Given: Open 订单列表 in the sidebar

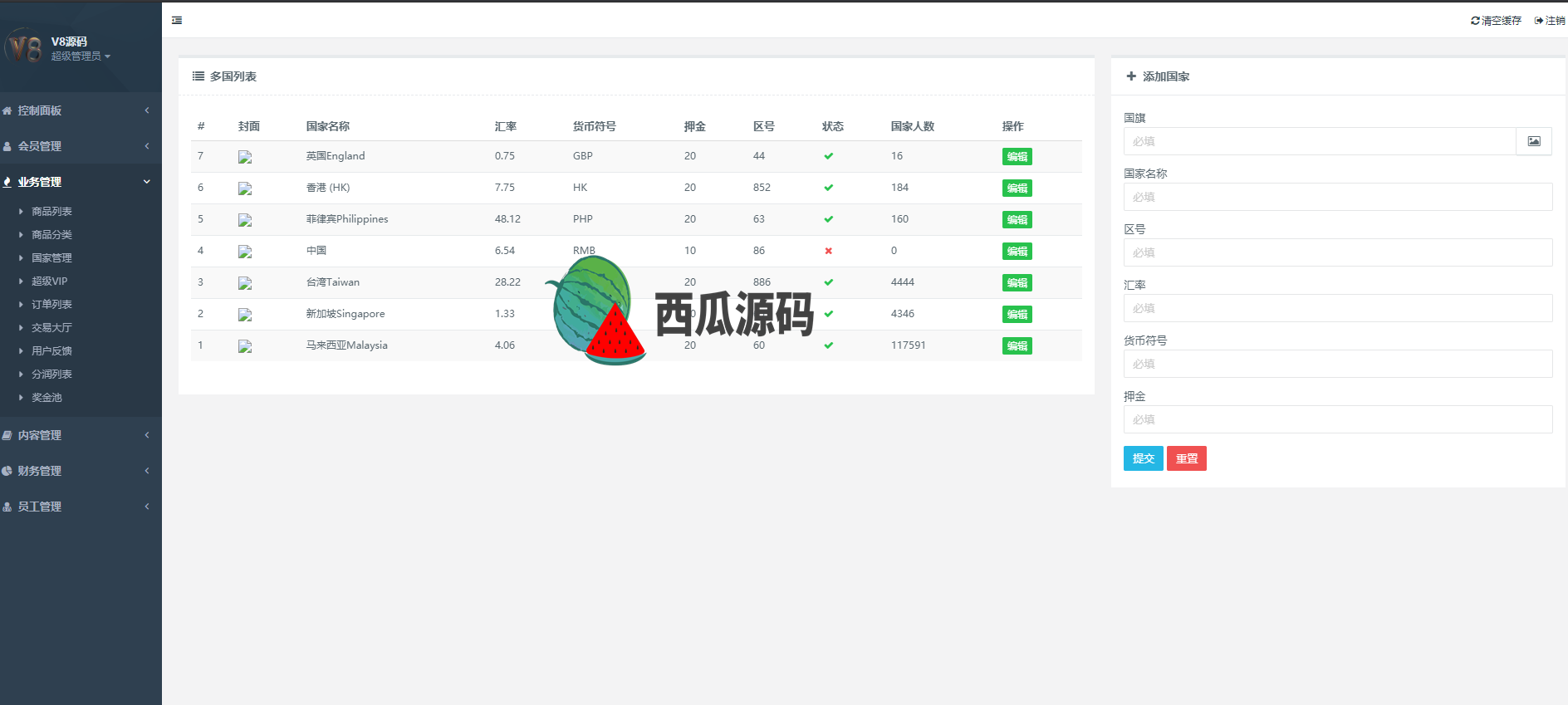Looking at the screenshot, I should pyautogui.click(x=51, y=305).
